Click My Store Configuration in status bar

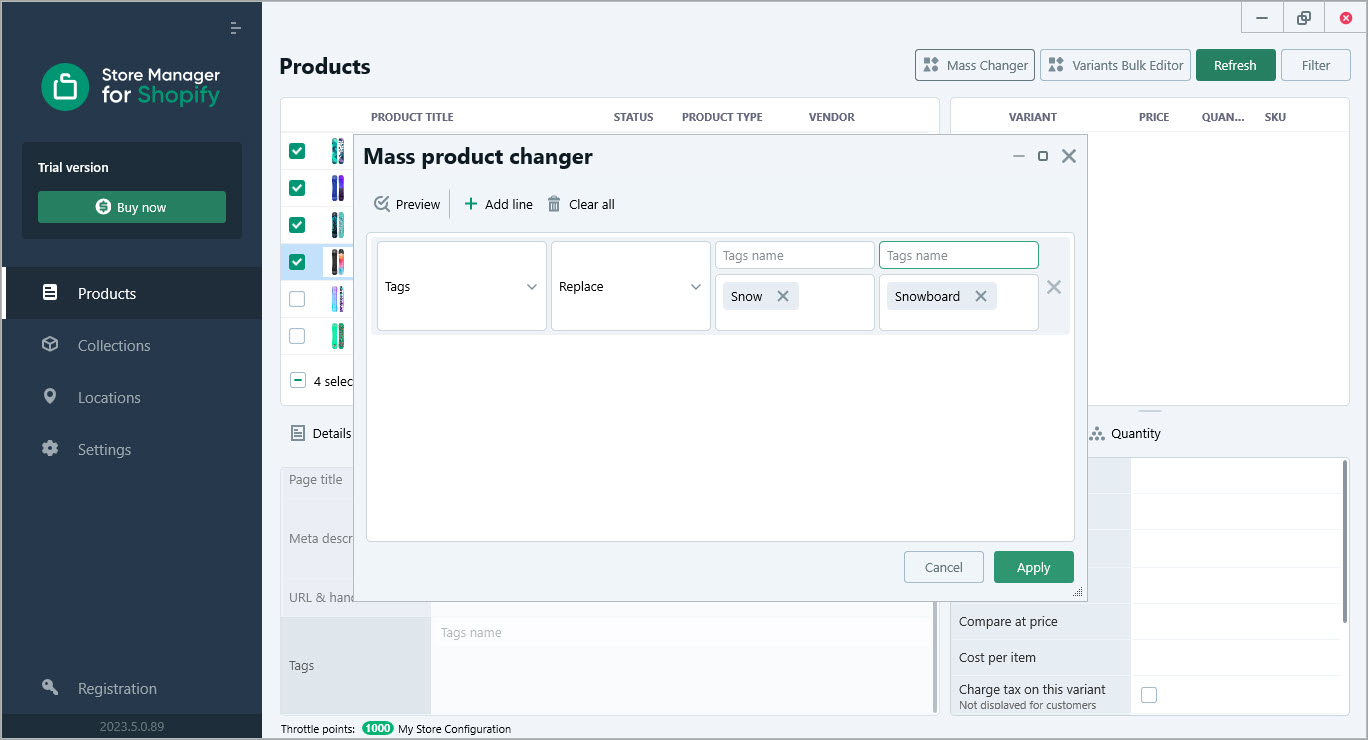pos(455,729)
